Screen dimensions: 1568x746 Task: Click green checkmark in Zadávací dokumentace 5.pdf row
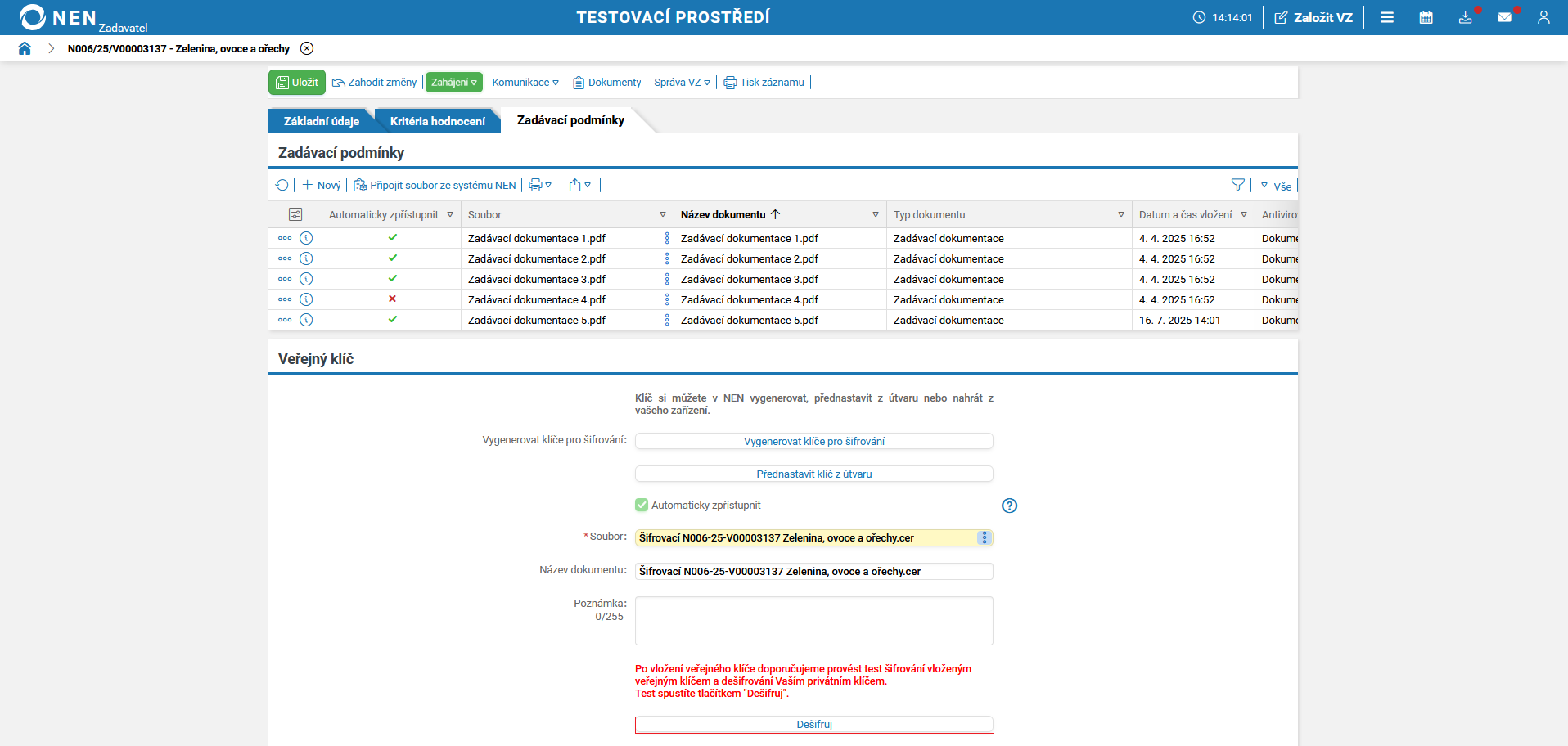pos(393,319)
